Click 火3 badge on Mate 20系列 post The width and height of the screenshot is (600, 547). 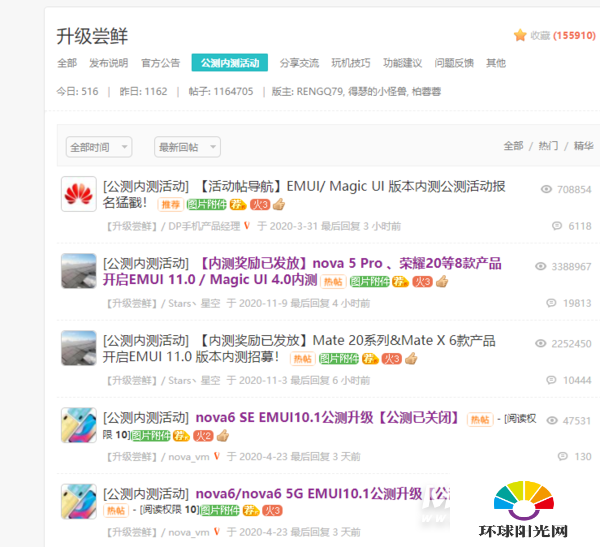pos(392,359)
